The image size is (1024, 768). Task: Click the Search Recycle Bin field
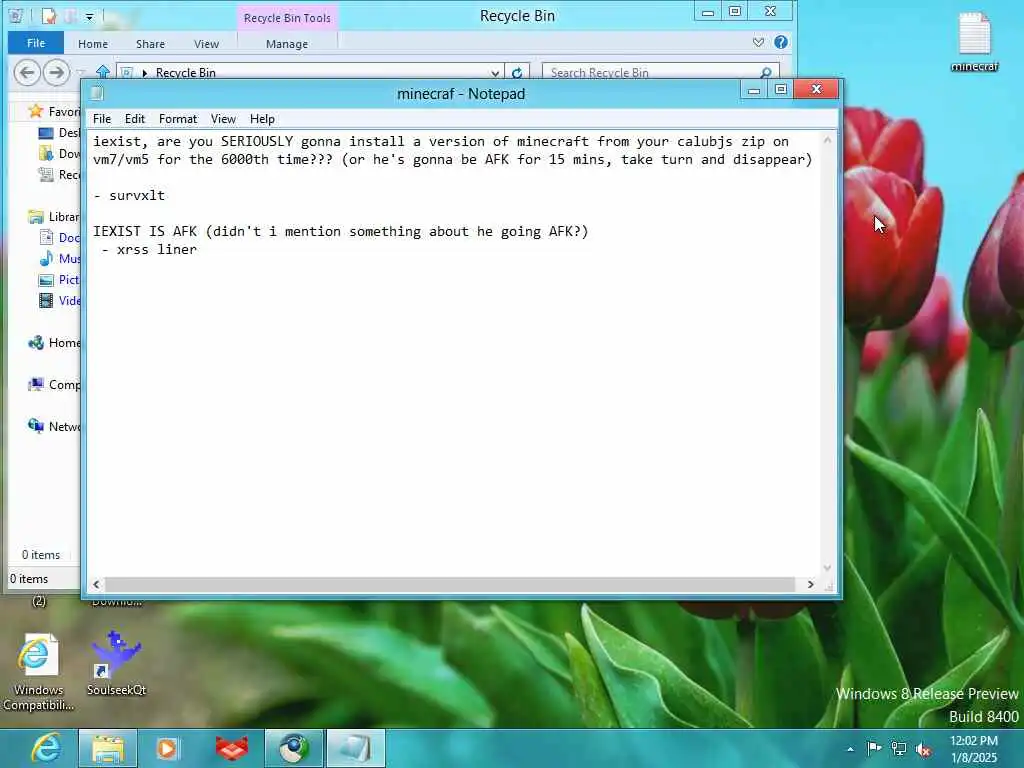(x=653, y=72)
